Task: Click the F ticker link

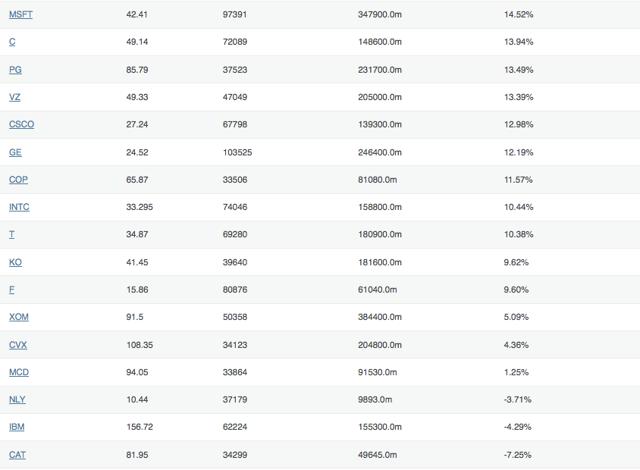Action: click(12, 290)
